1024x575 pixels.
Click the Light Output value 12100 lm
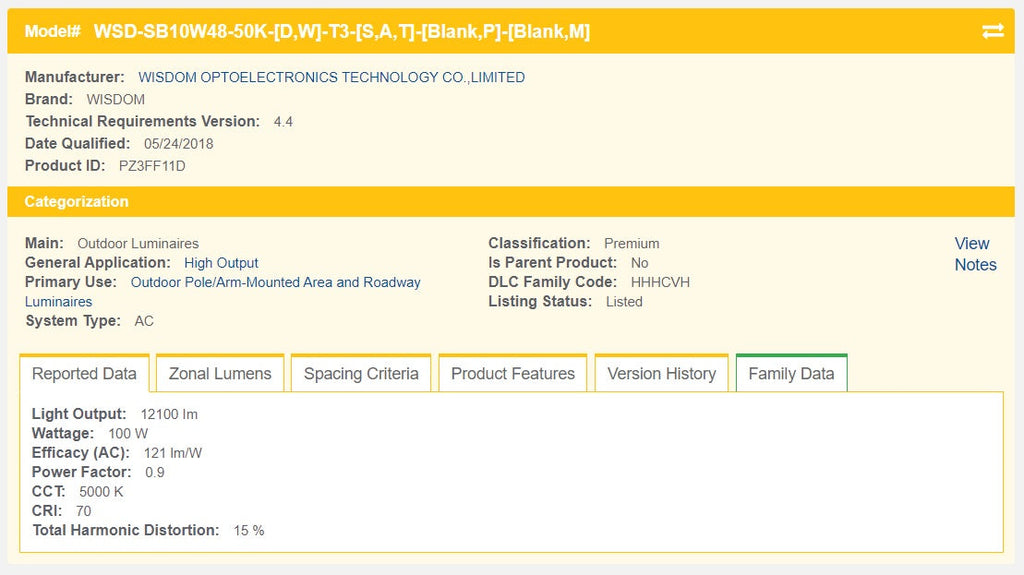click(x=169, y=414)
